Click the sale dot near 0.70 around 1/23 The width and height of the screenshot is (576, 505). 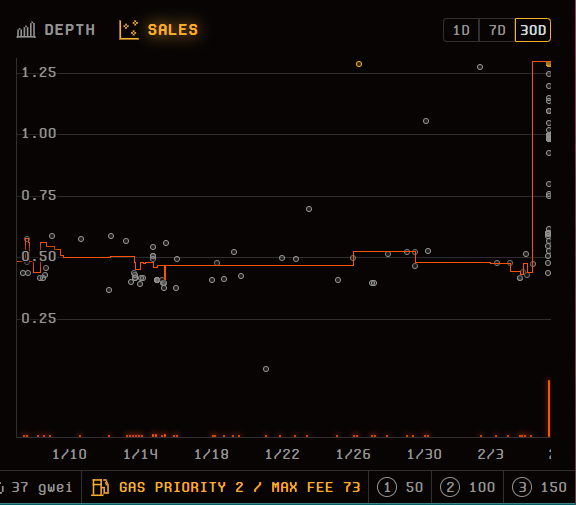point(309,209)
